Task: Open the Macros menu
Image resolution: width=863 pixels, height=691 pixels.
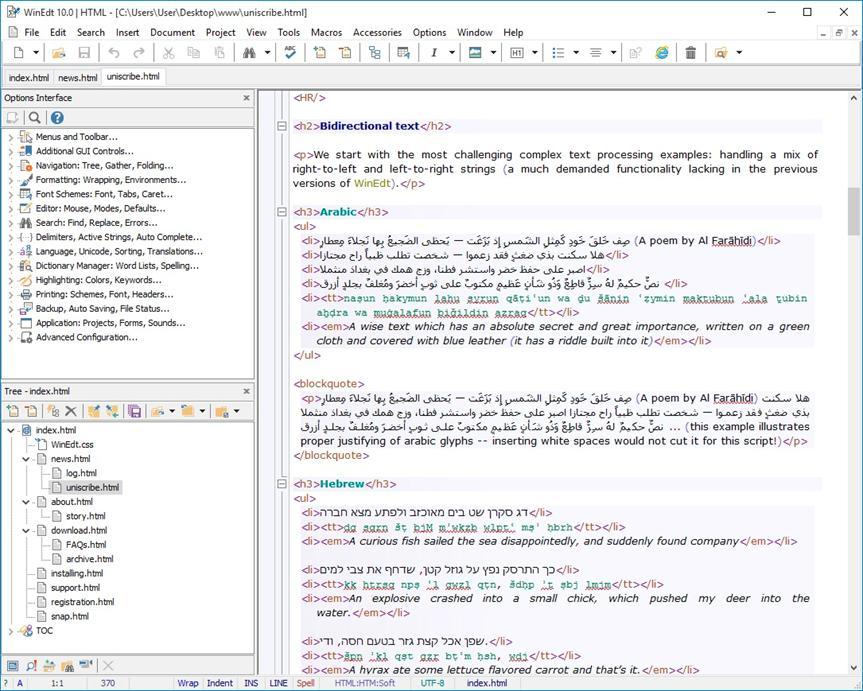Action: [326, 32]
